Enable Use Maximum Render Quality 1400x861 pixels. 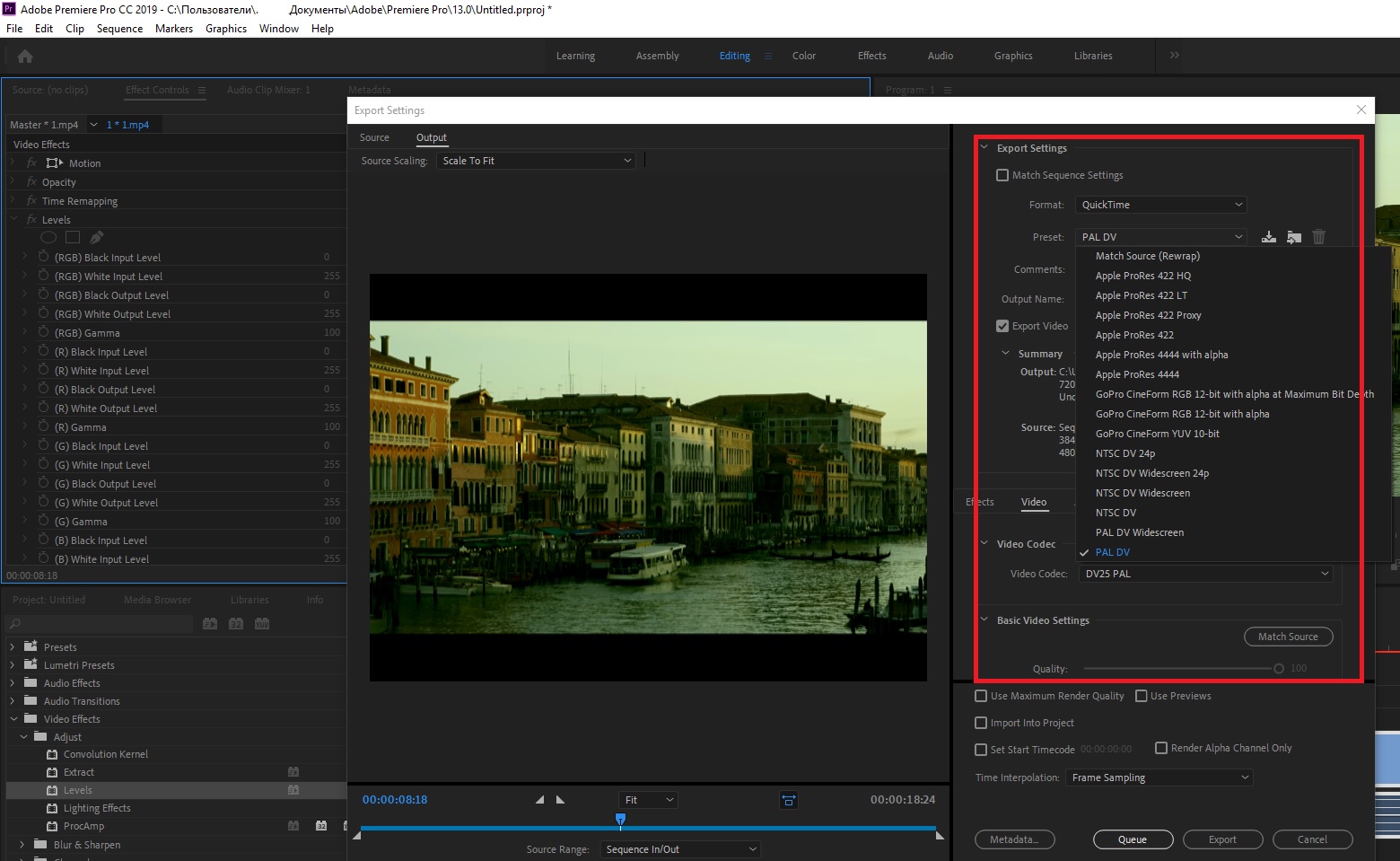point(981,696)
